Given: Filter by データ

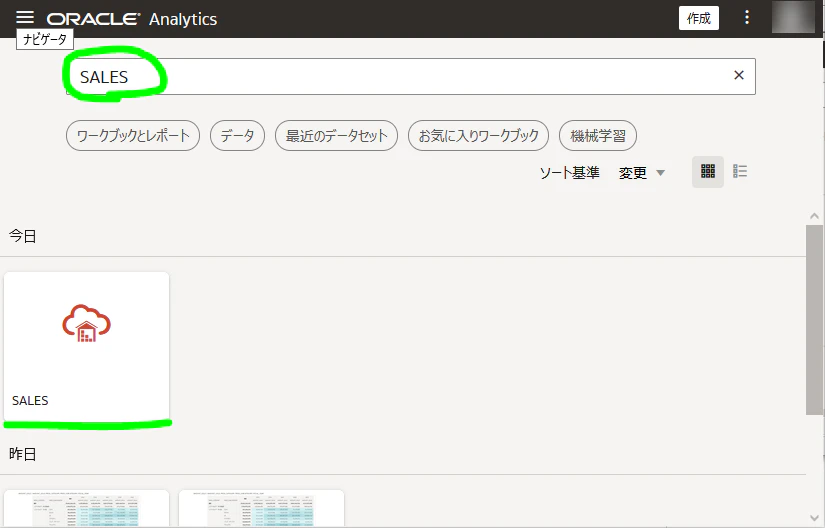Looking at the screenshot, I should [237, 136].
